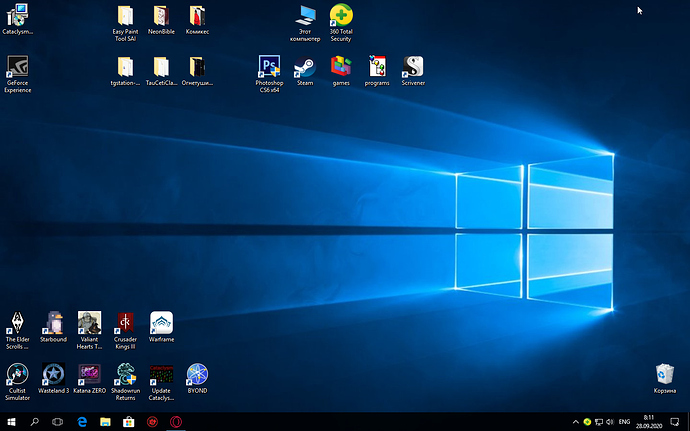Viewport: 690px width, 431px height.
Task: Select the Easy Paint Tool SAI folder
Action: click(x=125, y=23)
